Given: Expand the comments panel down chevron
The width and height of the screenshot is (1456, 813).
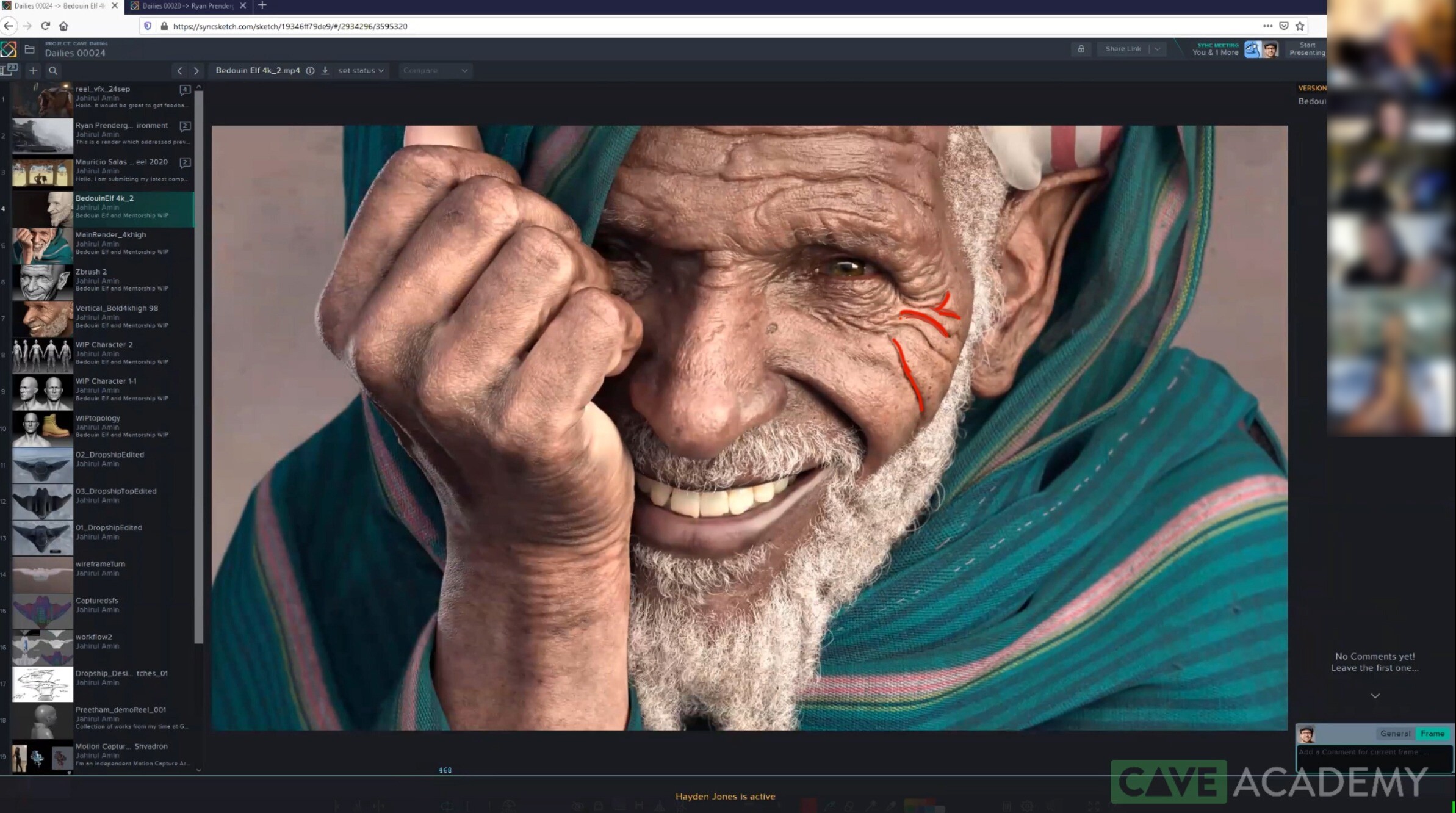Looking at the screenshot, I should pyautogui.click(x=1375, y=696).
